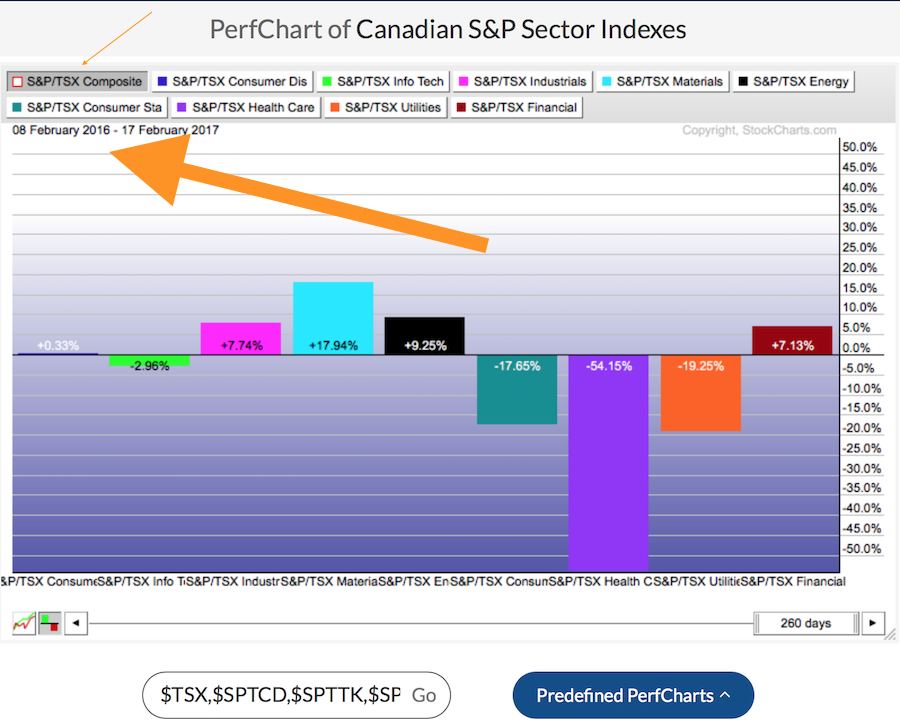Toggle the S&P/TSX Health Care series

point(245,107)
